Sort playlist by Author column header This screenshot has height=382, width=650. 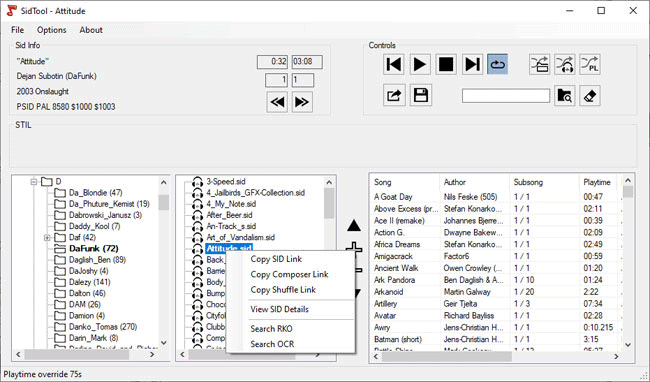[474, 182]
